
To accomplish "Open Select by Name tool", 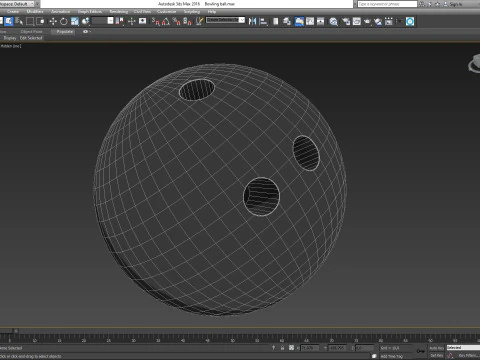I will 19,21.
